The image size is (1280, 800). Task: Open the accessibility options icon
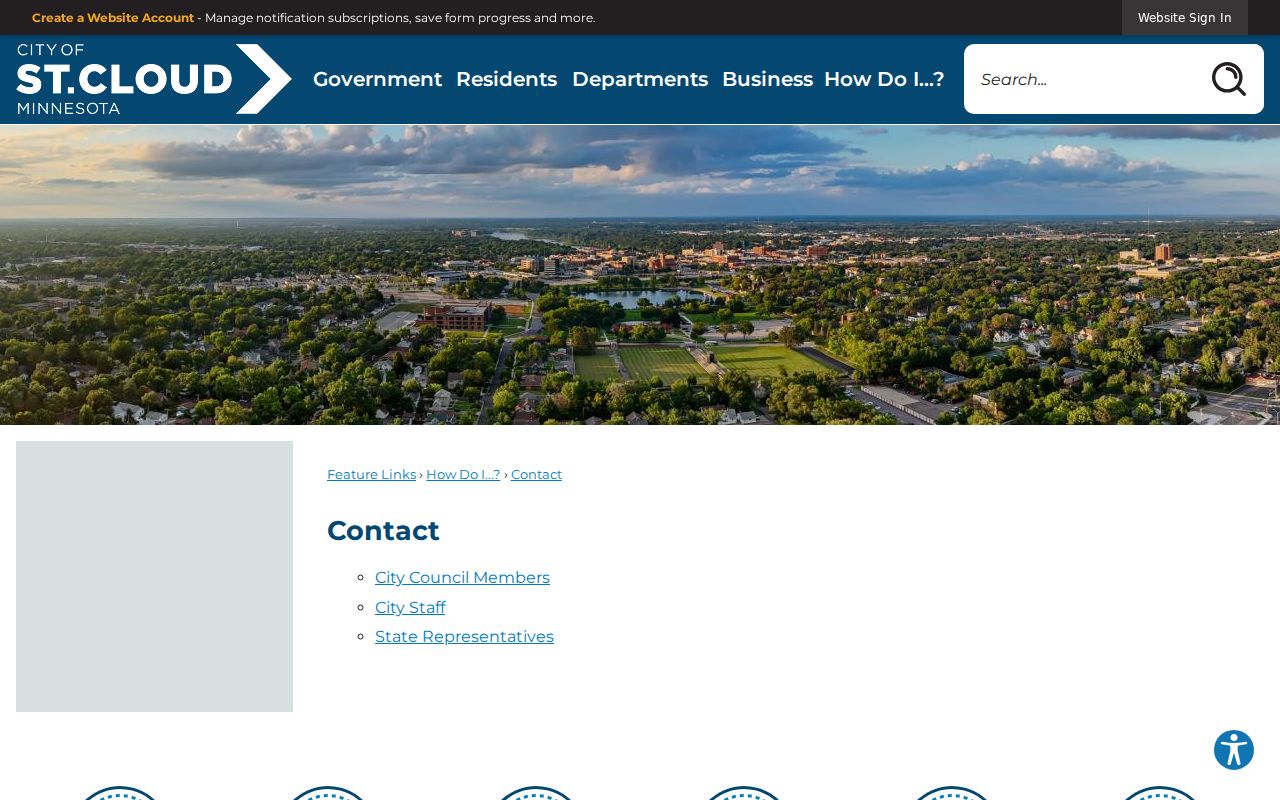1234,750
